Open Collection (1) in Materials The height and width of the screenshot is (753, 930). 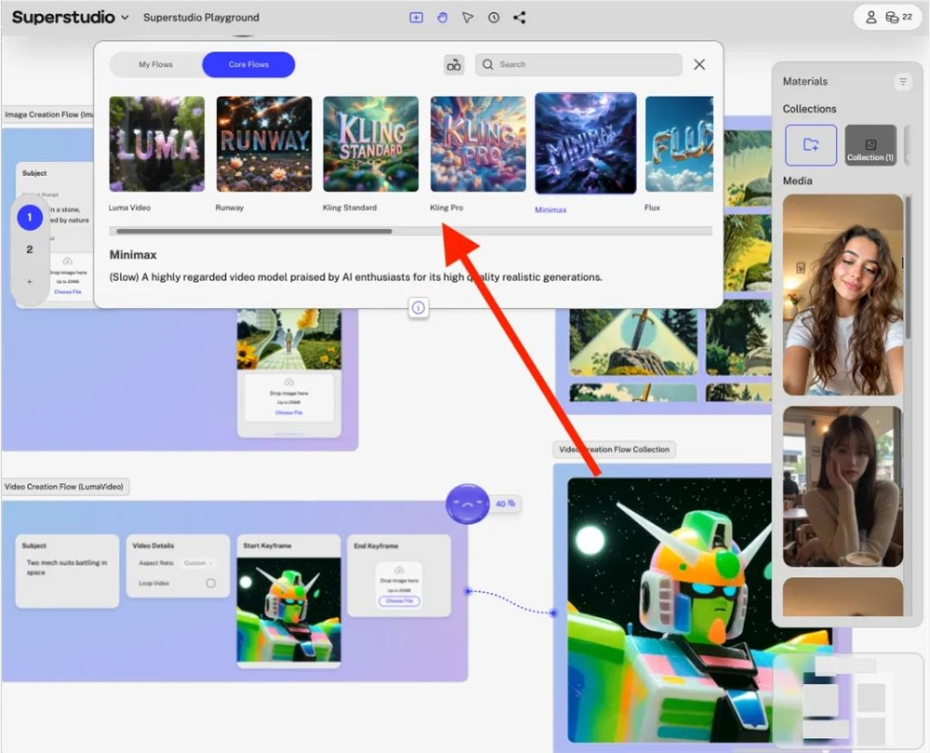coord(870,145)
